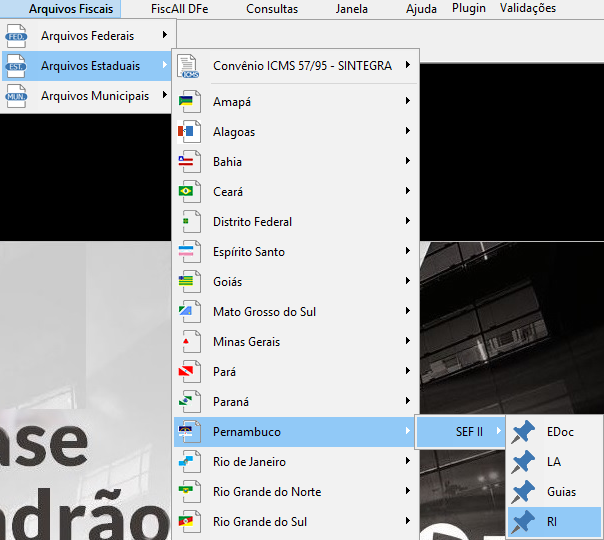
Task: Choose the Alagoas label
Action: click(x=234, y=132)
